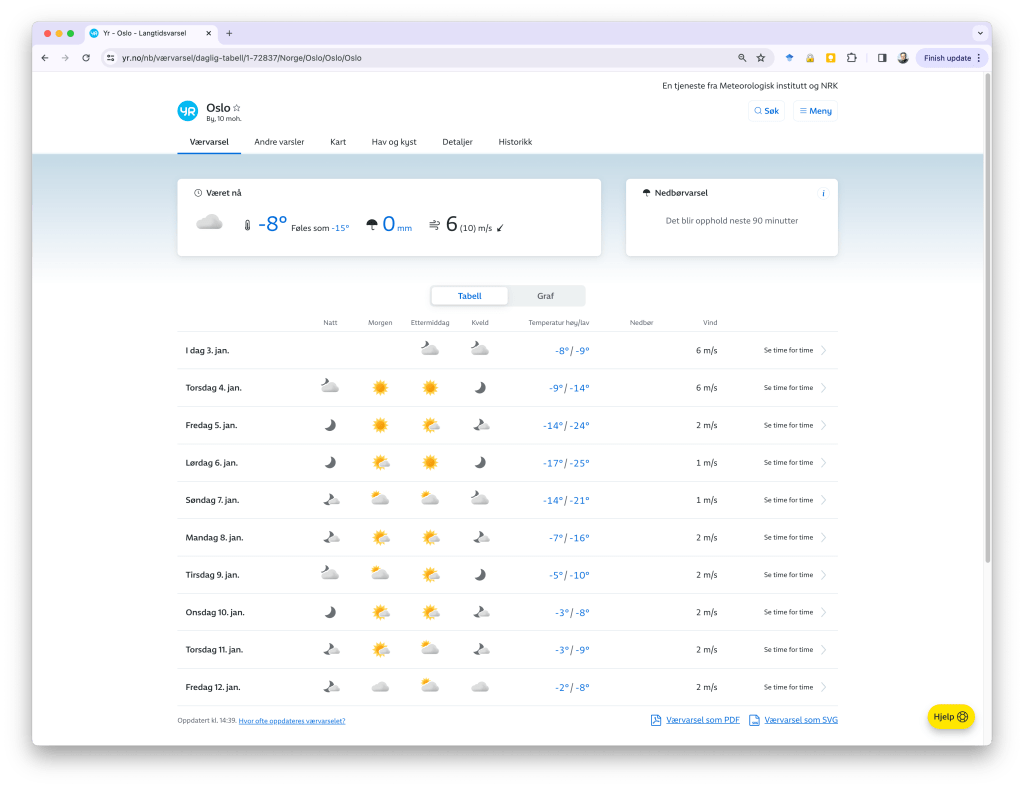Open the Nedbørvarsel info icon
1024x788 pixels.
pos(822,194)
